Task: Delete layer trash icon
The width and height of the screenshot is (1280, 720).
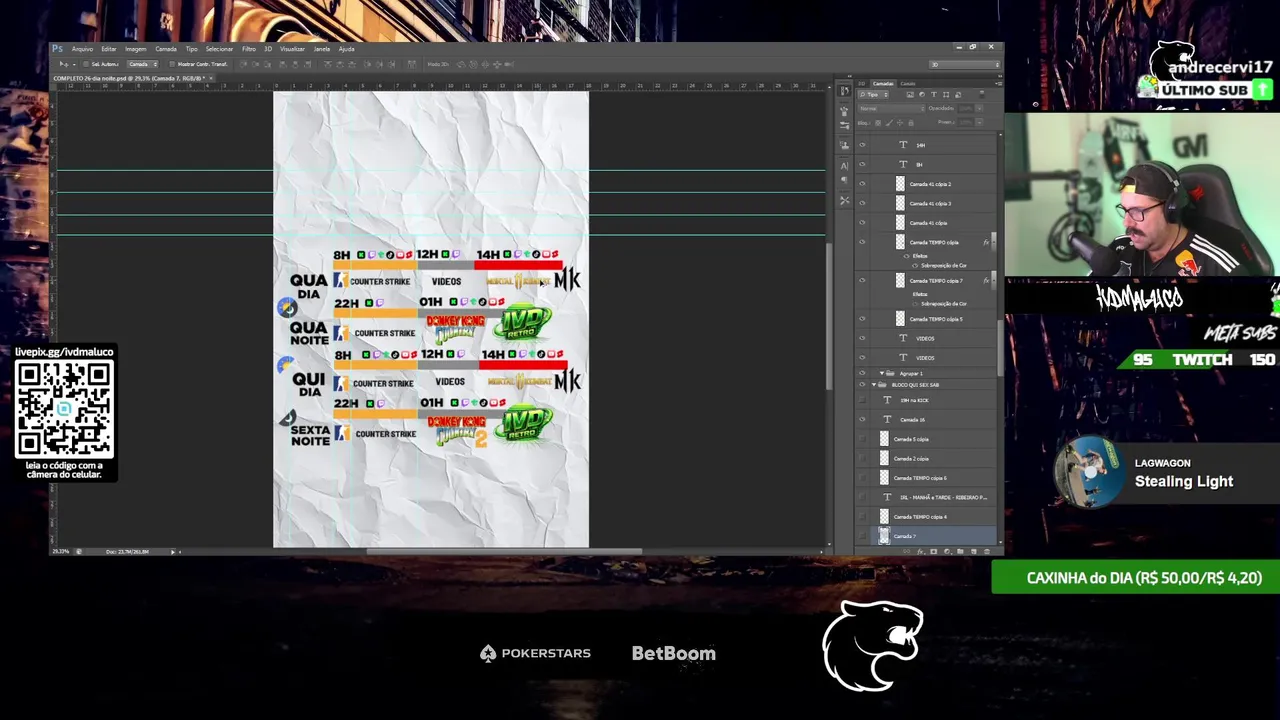Action: (987, 552)
